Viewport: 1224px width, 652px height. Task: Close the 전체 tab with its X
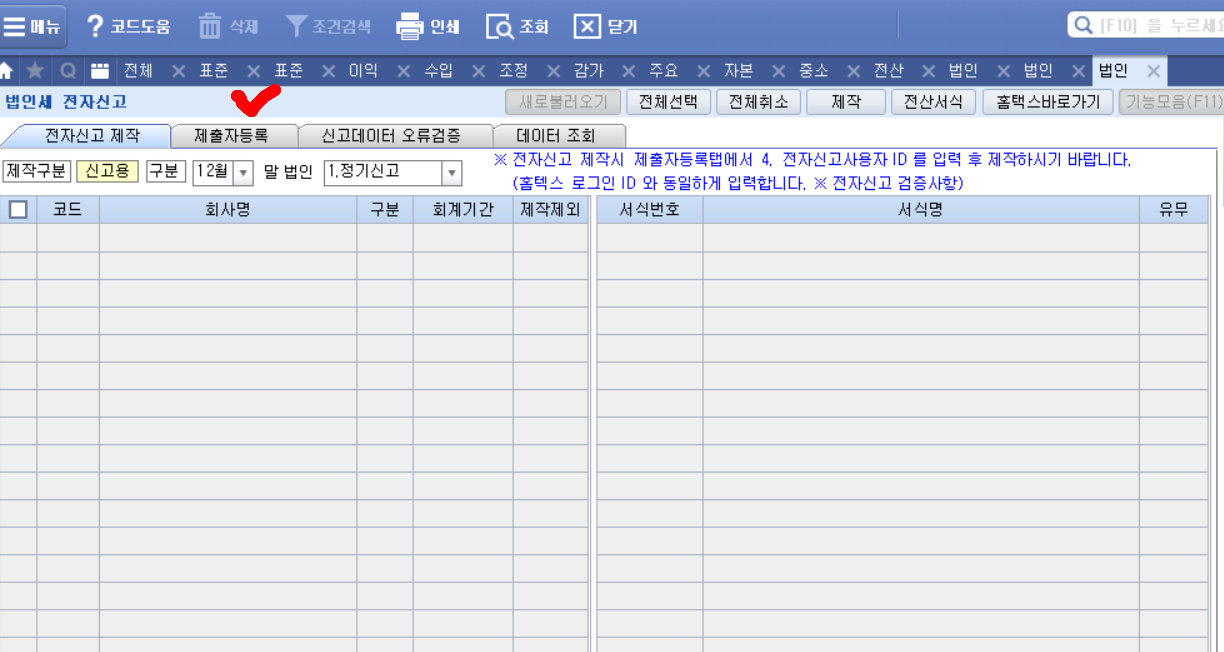pyautogui.click(x=179, y=71)
